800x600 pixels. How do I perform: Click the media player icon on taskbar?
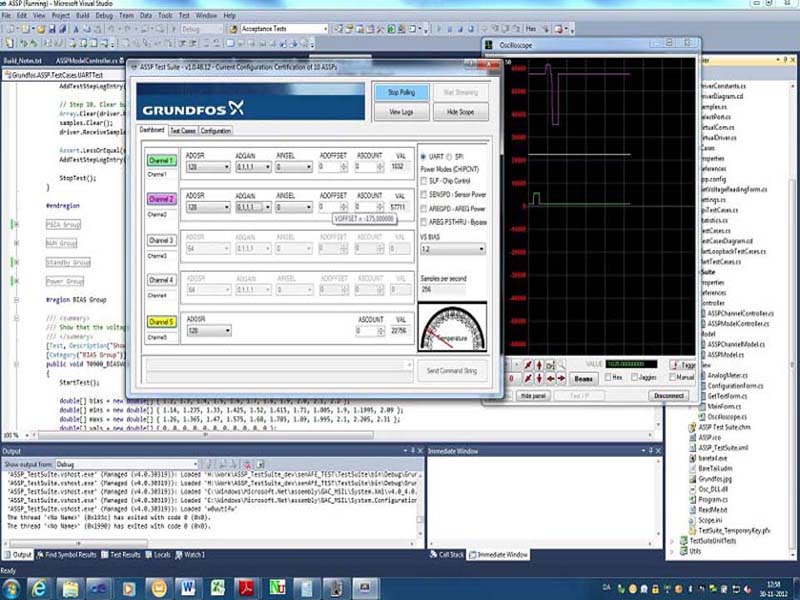pos(129,588)
